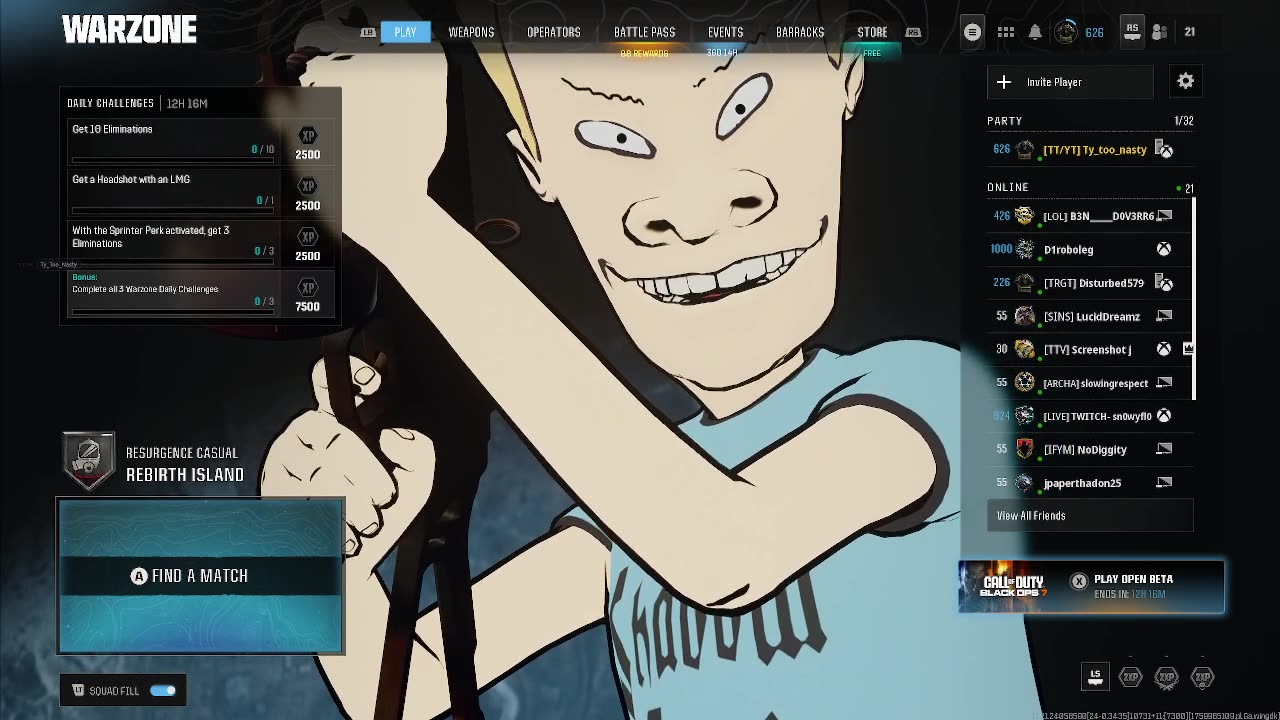
Task: Click the Resurgence Casual gas mask emblem
Action: (89, 460)
